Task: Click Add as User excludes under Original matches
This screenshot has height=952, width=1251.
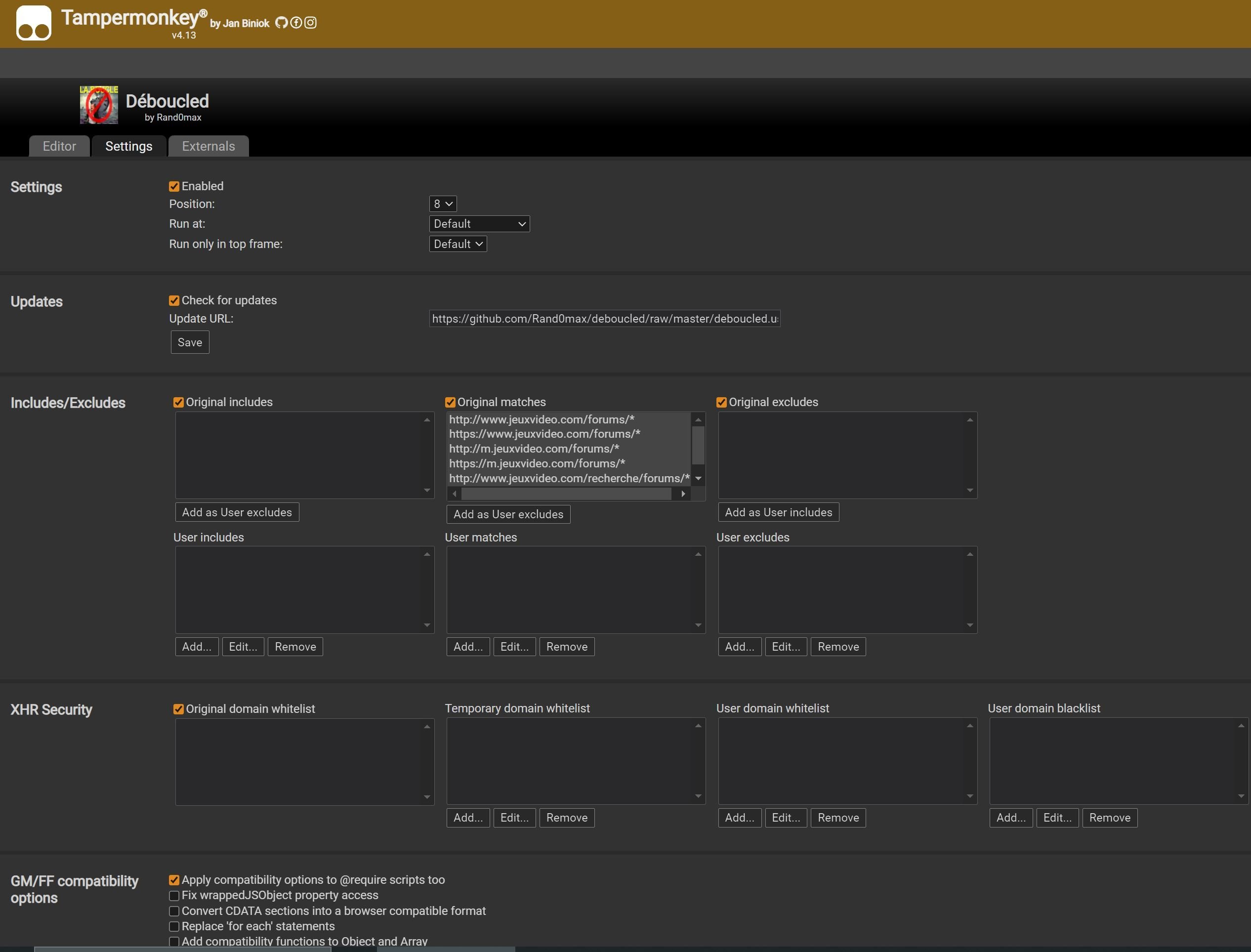Action: pos(508,514)
